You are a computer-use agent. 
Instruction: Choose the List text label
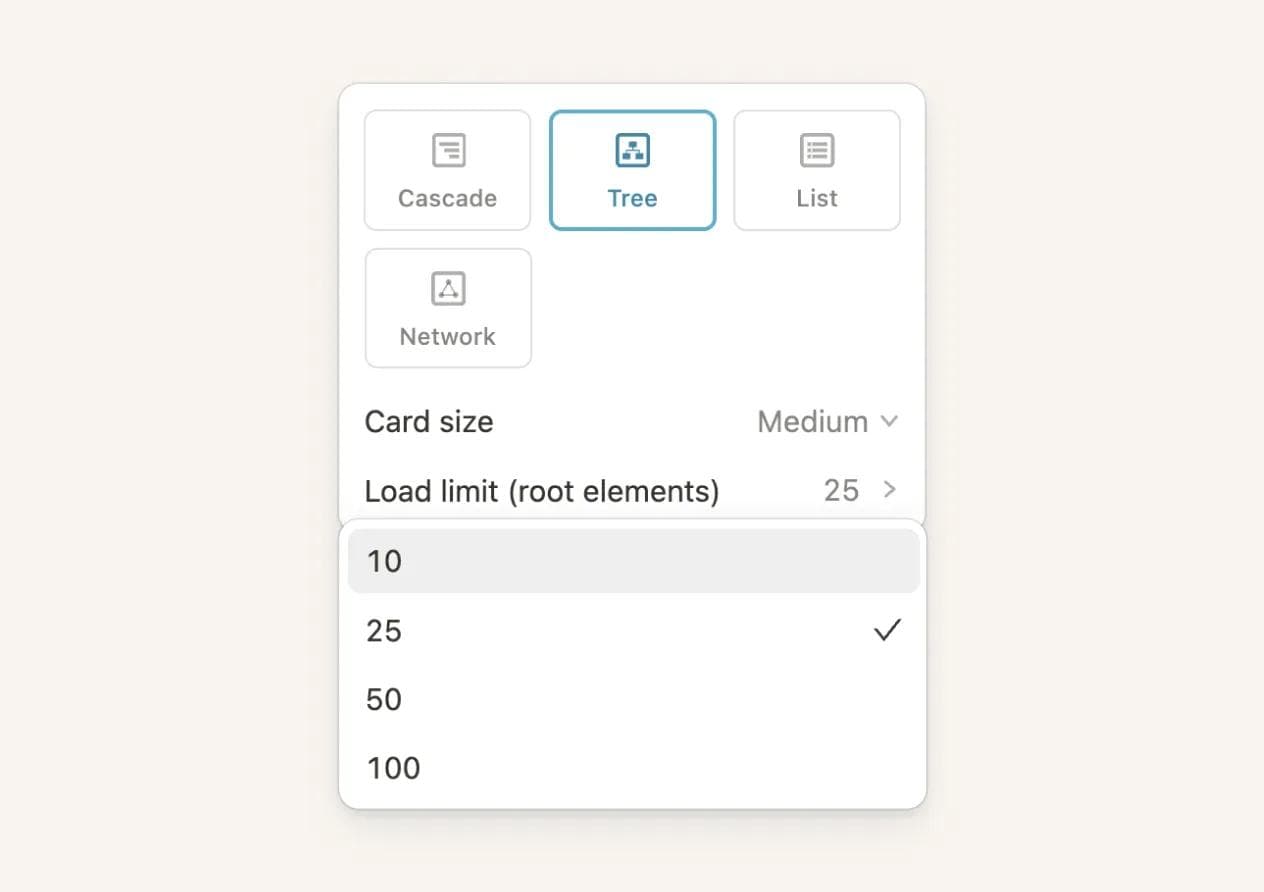[817, 198]
